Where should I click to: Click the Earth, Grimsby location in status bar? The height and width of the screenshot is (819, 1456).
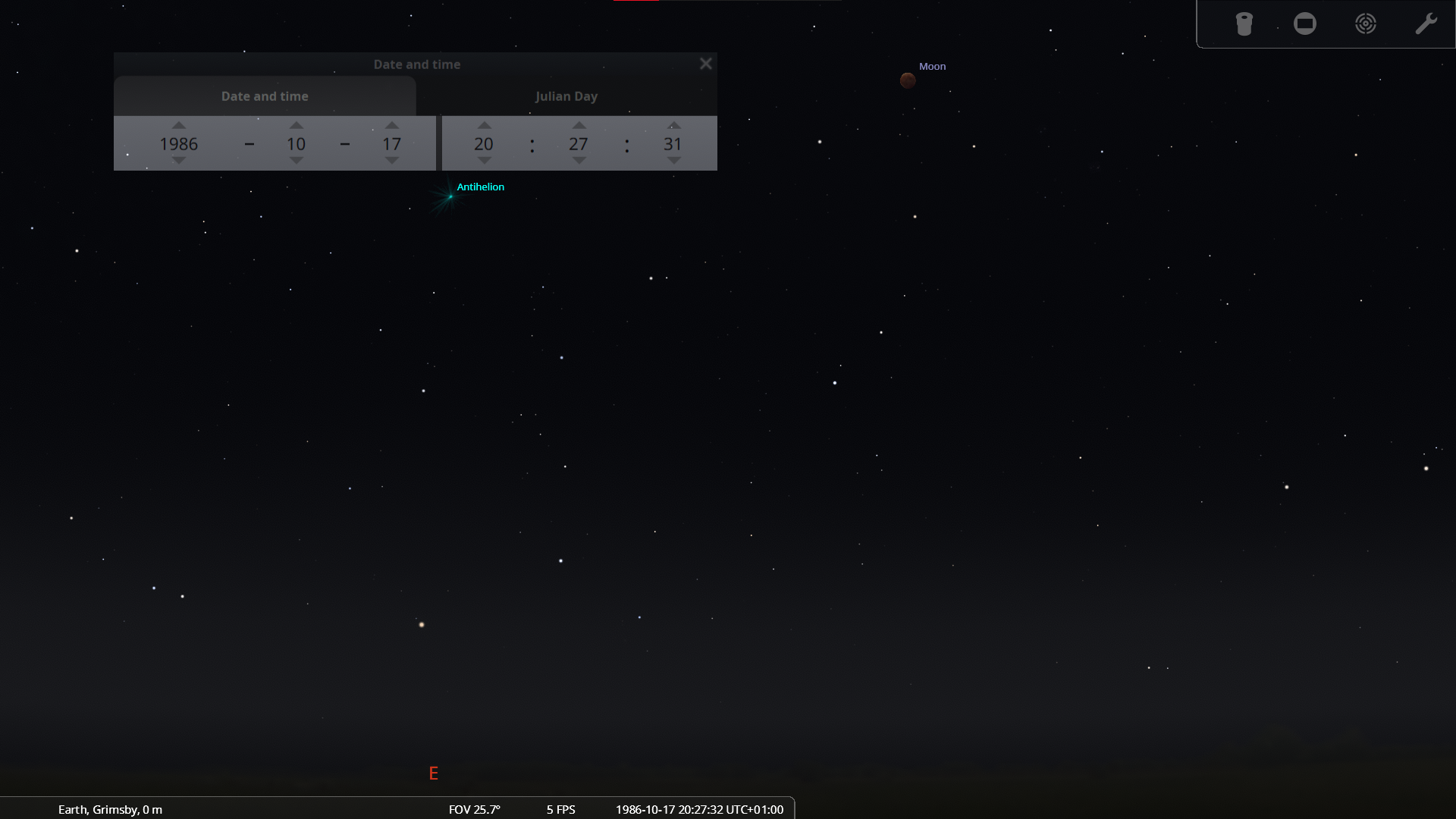[x=110, y=809]
